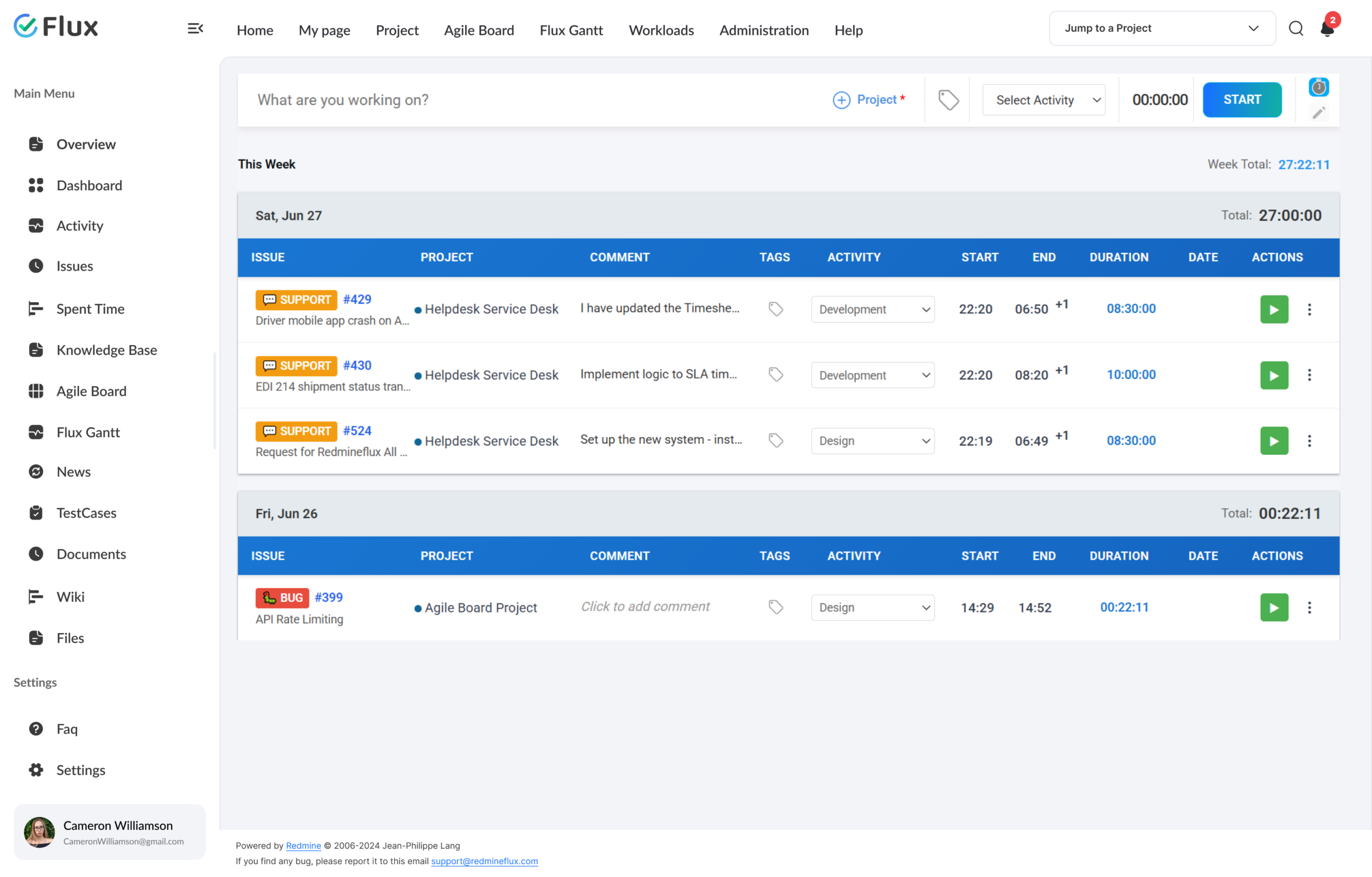Screen dimensions: 1372x877
Task: Open Settings in the sidebar
Action: 80,770
